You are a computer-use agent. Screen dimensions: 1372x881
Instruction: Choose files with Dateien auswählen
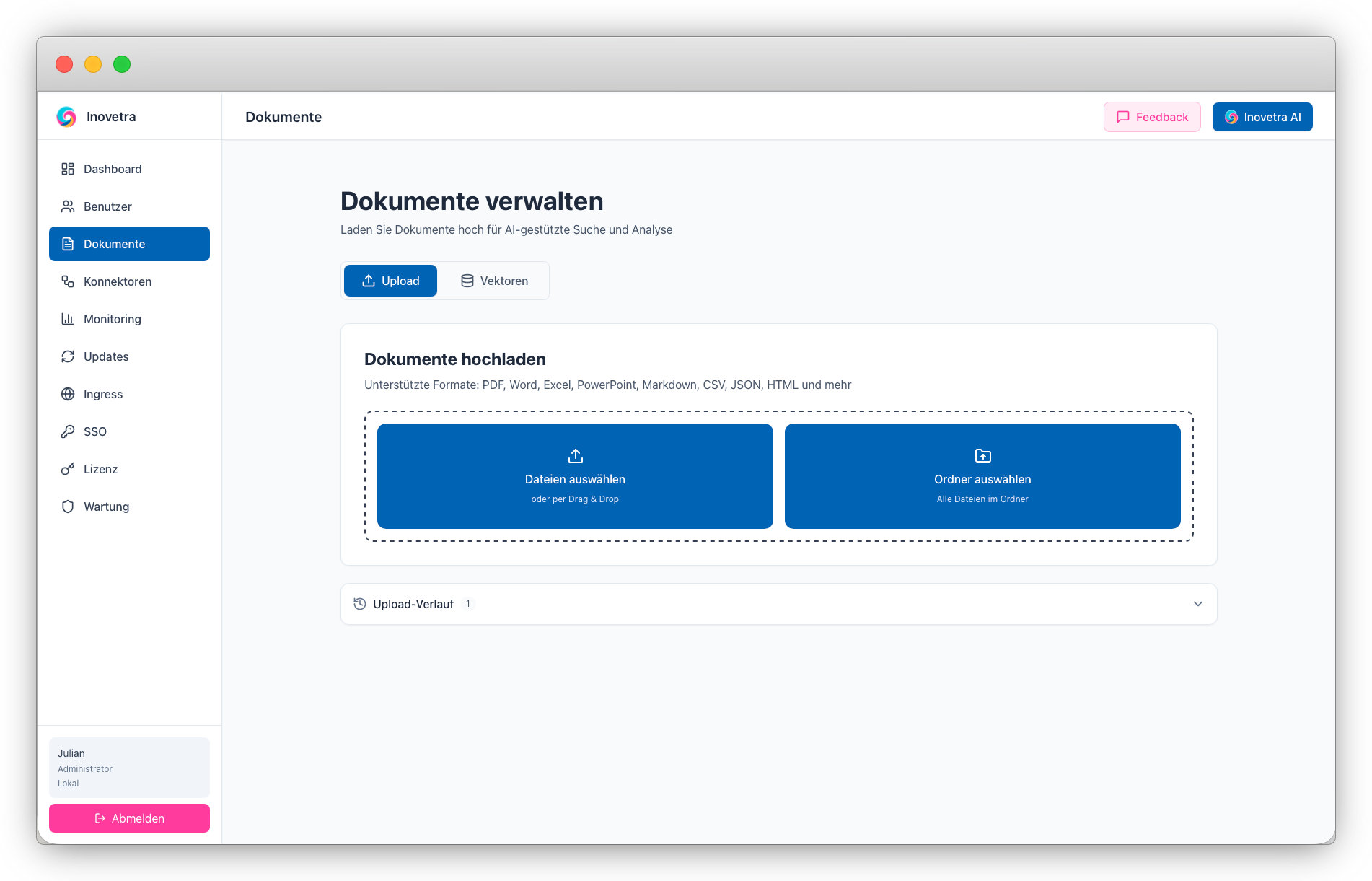pos(575,476)
